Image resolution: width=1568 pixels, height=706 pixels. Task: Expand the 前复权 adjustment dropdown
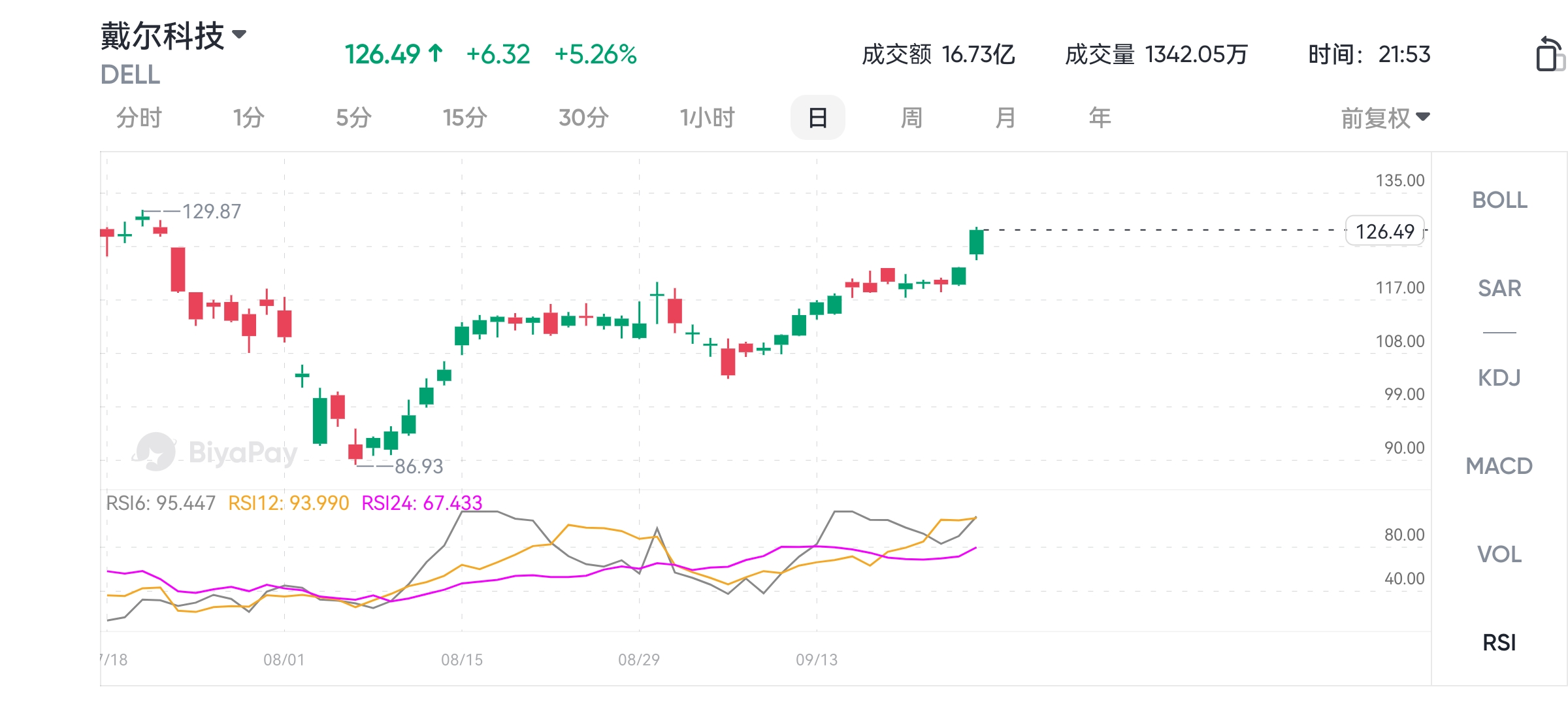click(x=1385, y=118)
